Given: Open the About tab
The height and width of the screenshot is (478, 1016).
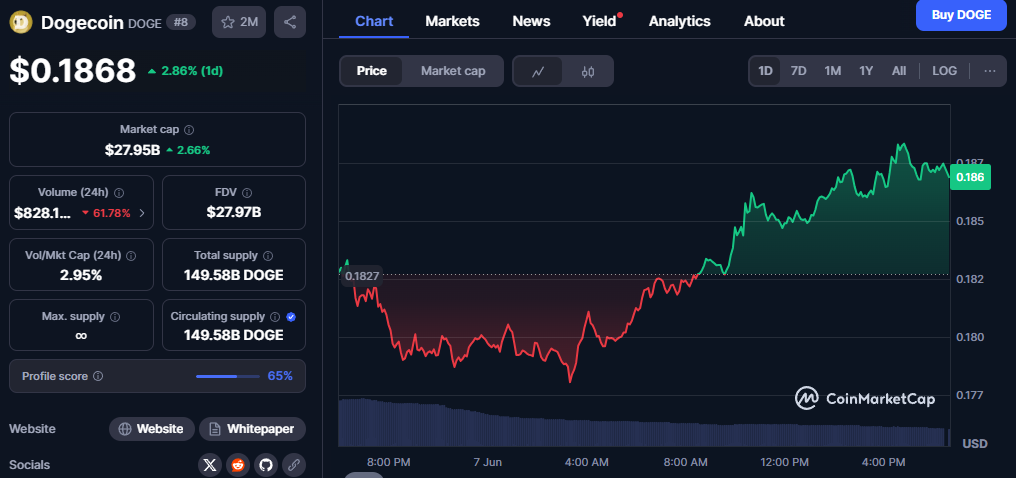Looking at the screenshot, I should 764,21.
